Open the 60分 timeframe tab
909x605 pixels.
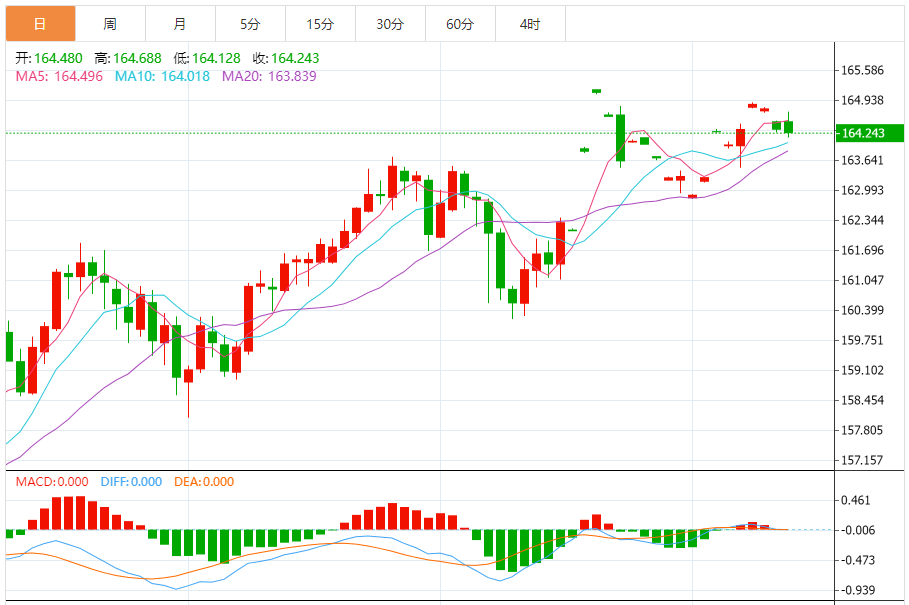click(x=460, y=24)
